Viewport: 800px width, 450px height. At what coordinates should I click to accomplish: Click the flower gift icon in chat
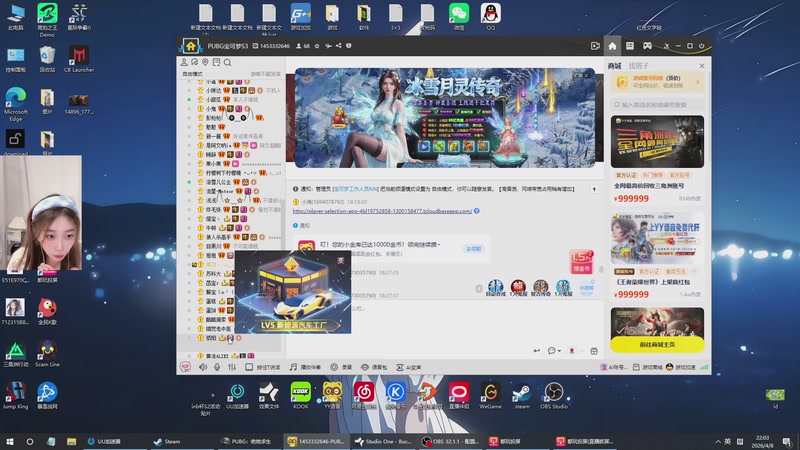point(572,351)
